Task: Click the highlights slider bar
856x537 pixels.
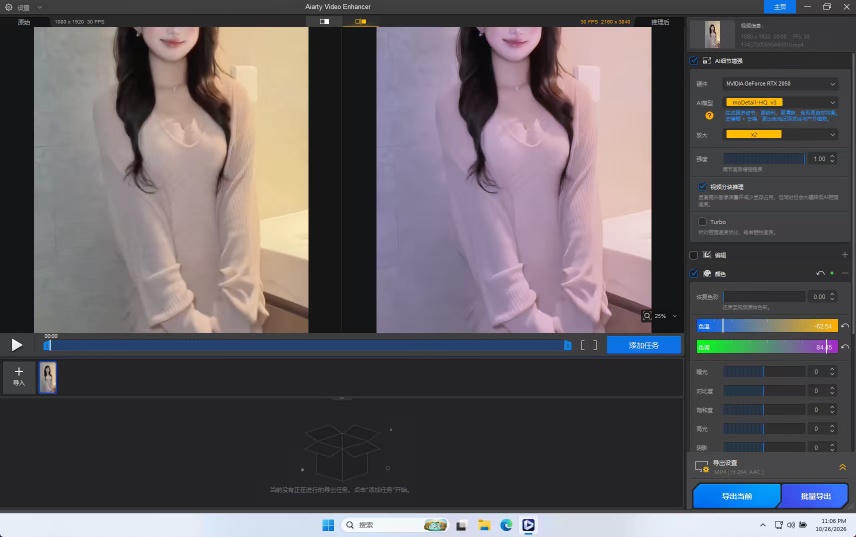Action: click(x=764, y=428)
